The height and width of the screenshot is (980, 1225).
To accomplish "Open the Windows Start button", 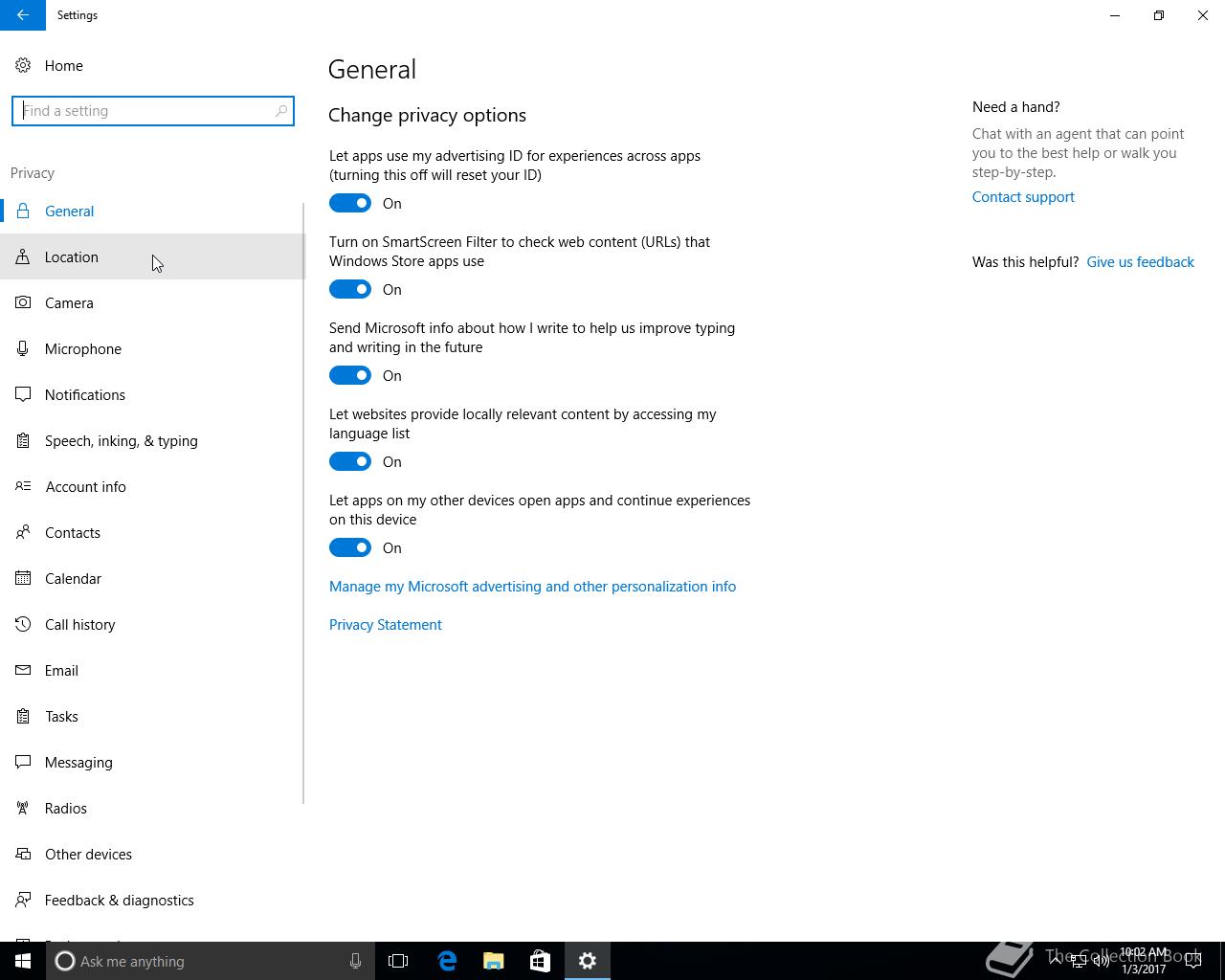I will (23, 961).
